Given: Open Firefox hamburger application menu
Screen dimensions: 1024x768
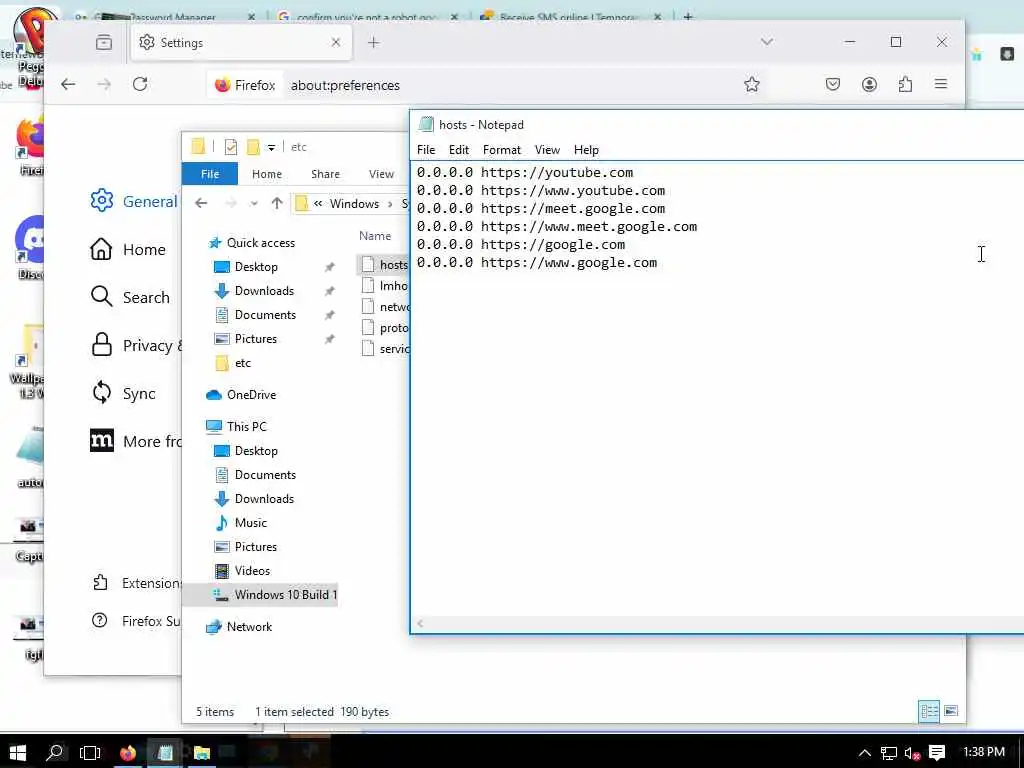Looking at the screenshot, I should (941, 84).
